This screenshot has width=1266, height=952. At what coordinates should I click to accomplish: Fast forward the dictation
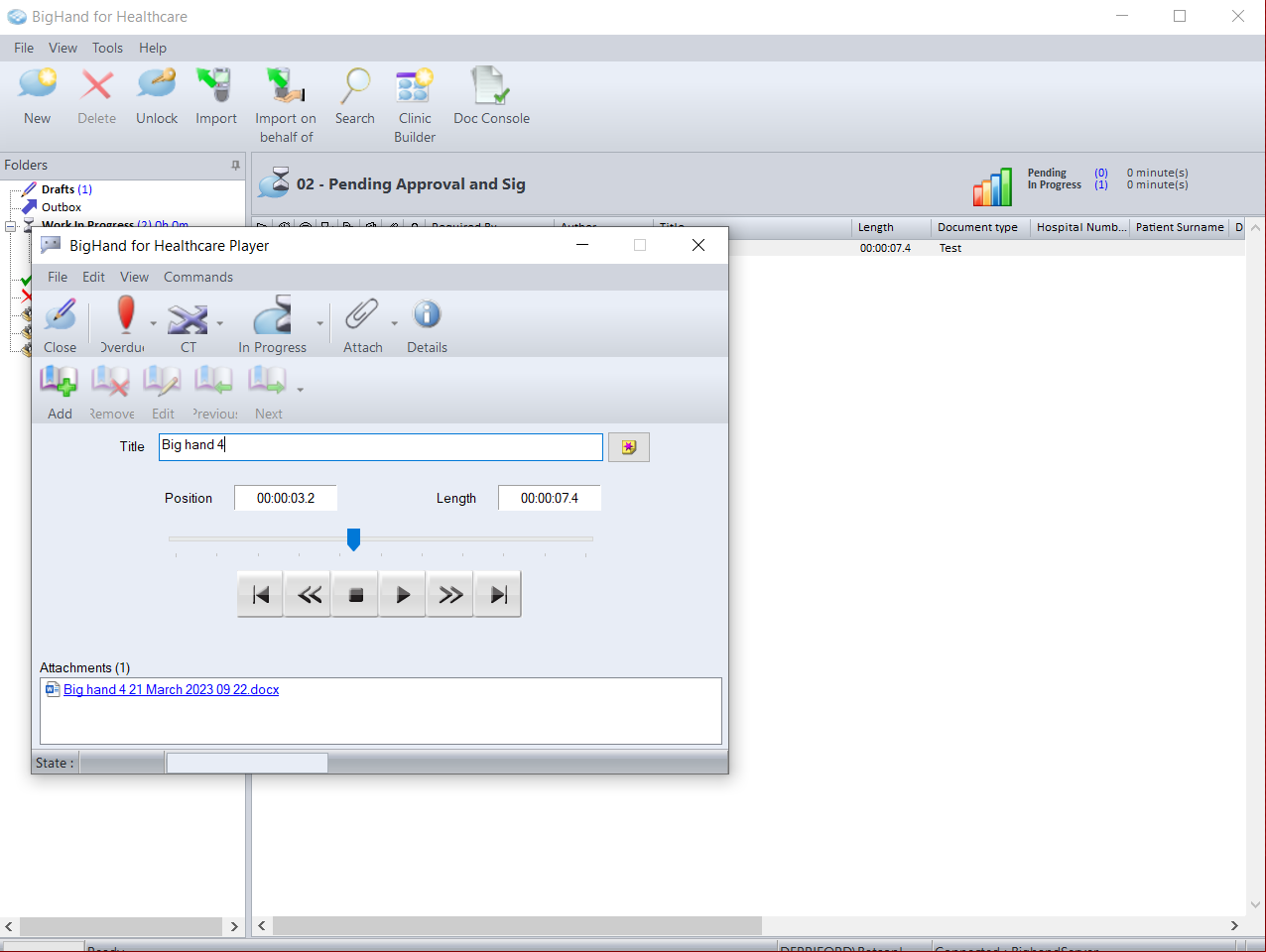point(450,595)
